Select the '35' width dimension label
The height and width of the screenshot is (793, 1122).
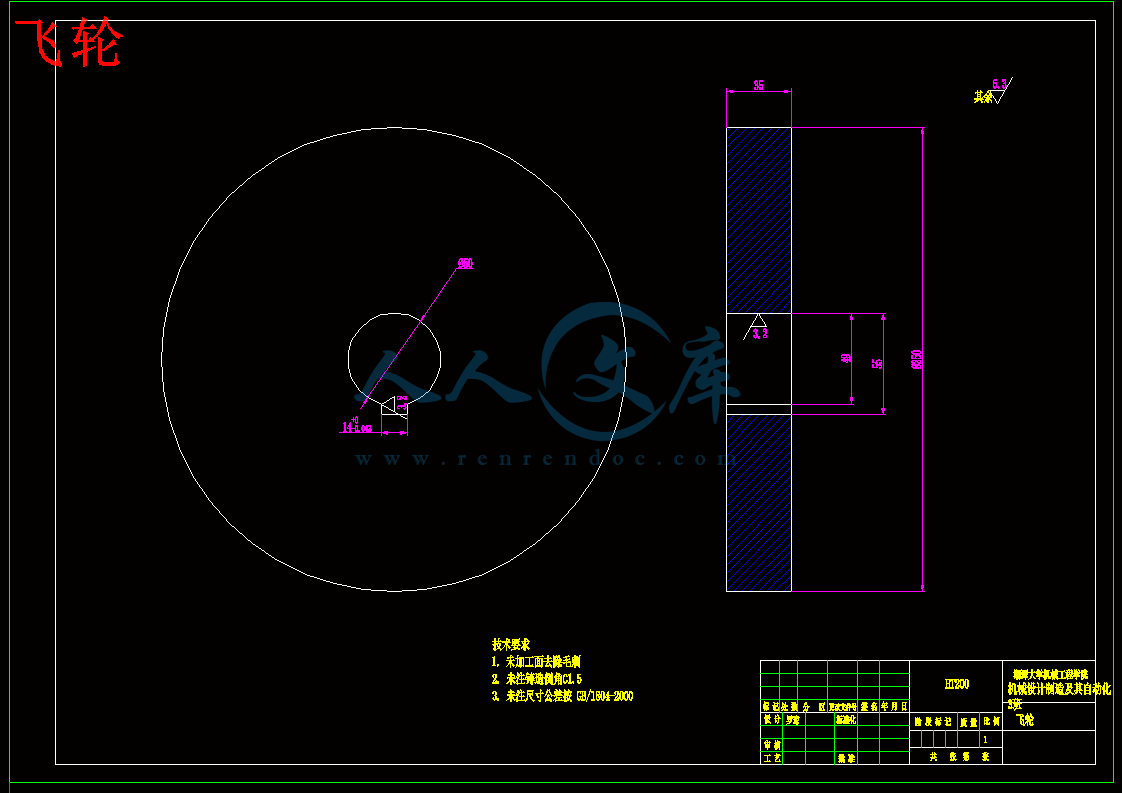click(x=758, y=85)
